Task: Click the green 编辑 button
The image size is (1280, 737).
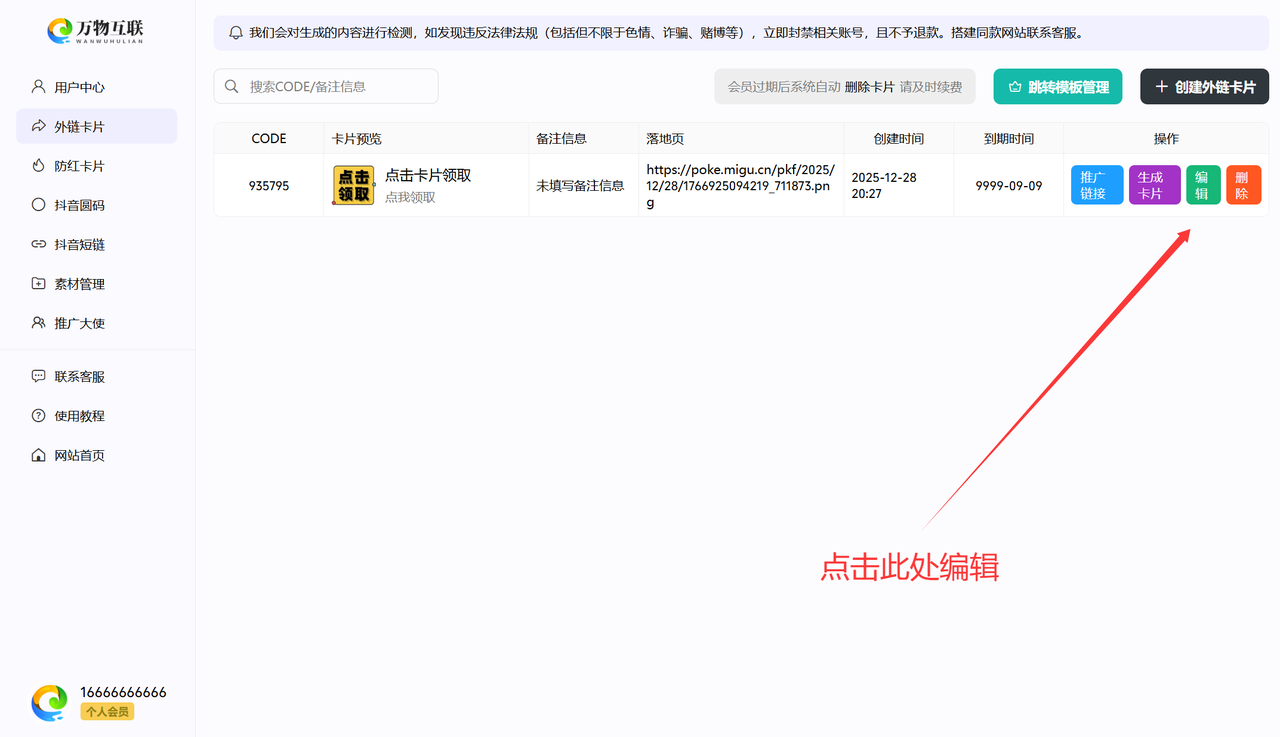Action: tap(1203, 185)
